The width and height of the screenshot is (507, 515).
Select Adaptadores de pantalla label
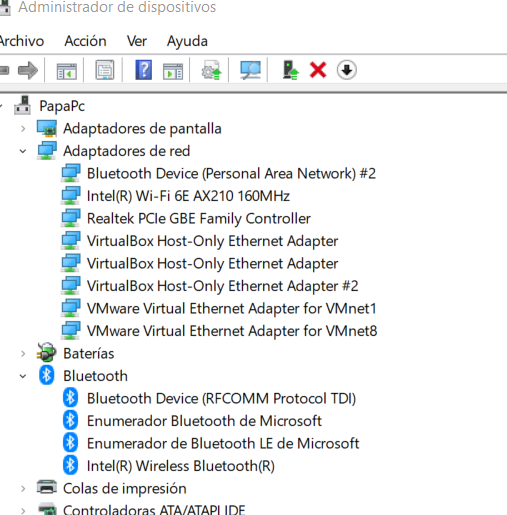pos(142,129)
